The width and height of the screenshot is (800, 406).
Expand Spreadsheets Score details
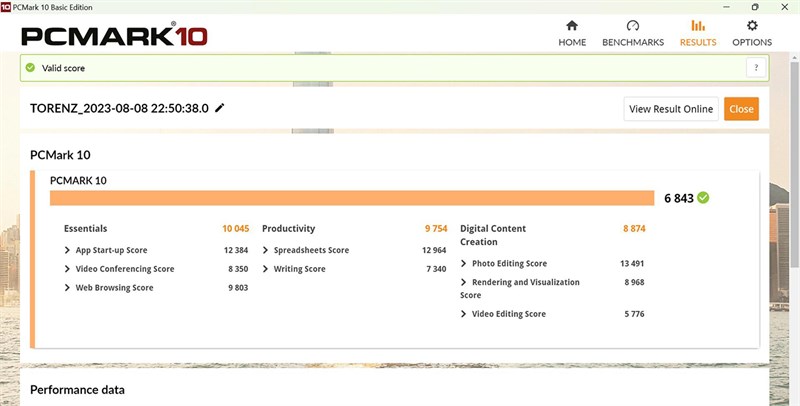pyautogui.click(x=265, y=250)
